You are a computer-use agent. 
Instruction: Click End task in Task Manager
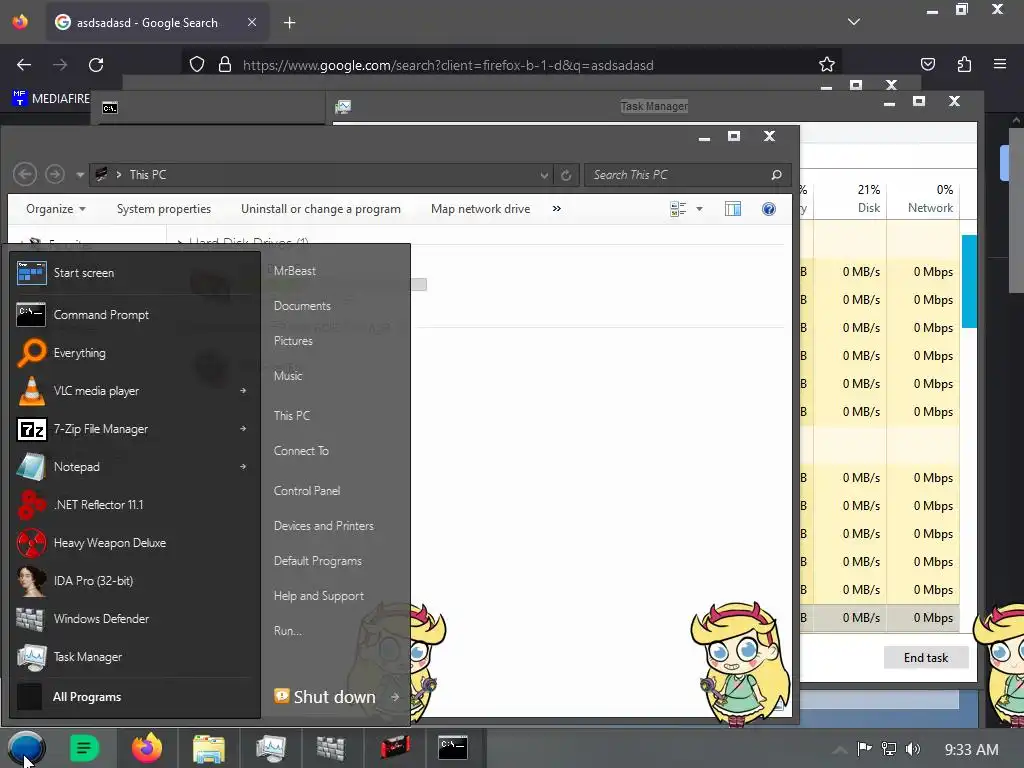pyautogui.click(x=925, y=658)
